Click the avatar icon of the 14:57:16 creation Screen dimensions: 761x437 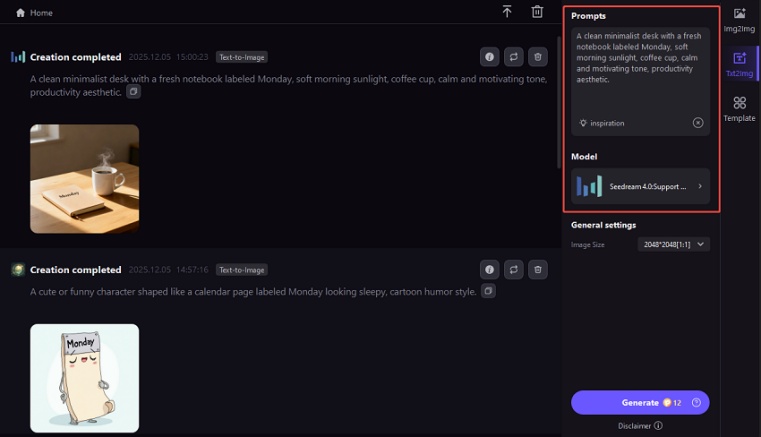pos(18,269)
